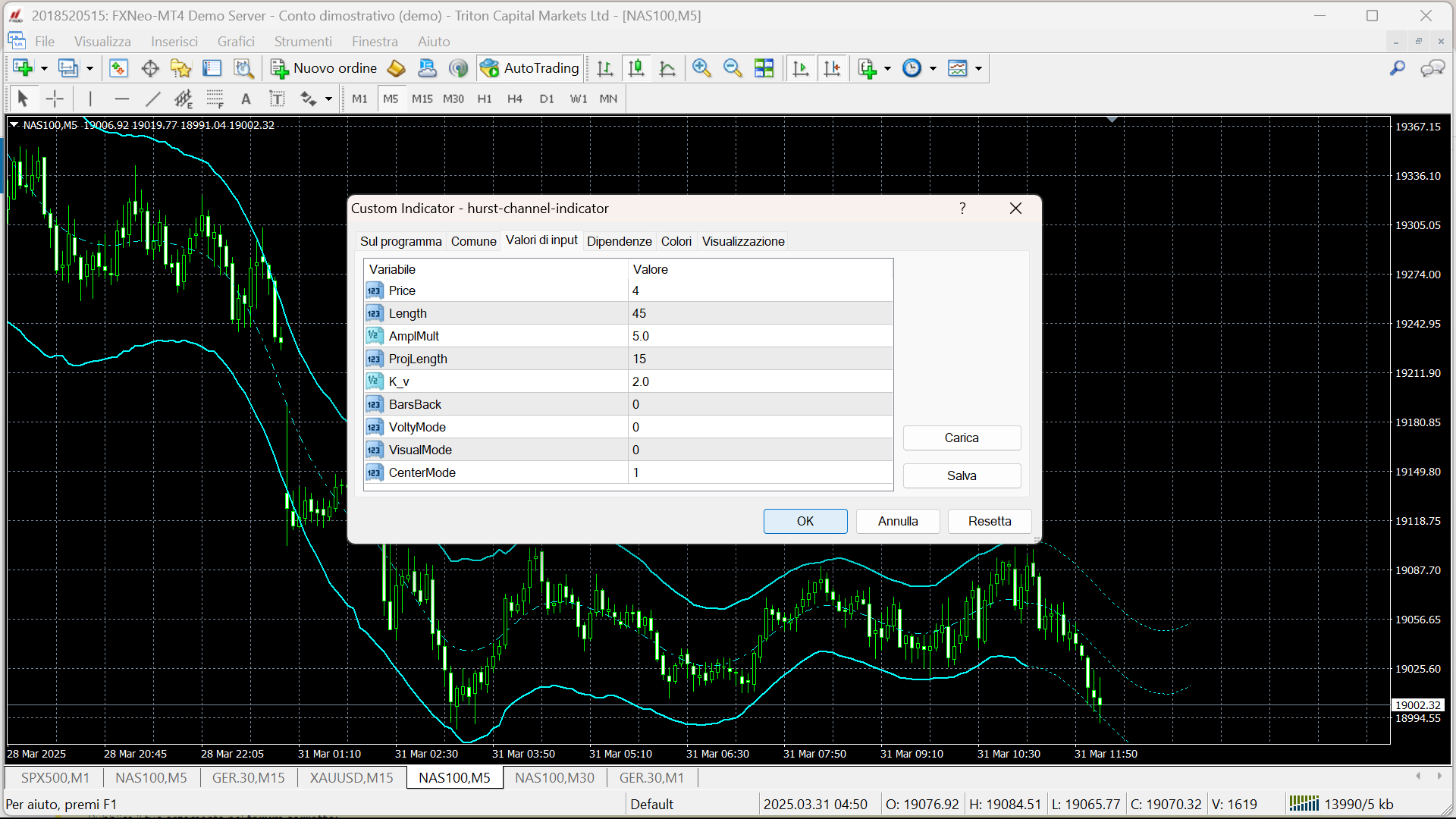Toggle chart auto scroll
1456x819 pixels.
pyautogui.click(x=800, y=68)
